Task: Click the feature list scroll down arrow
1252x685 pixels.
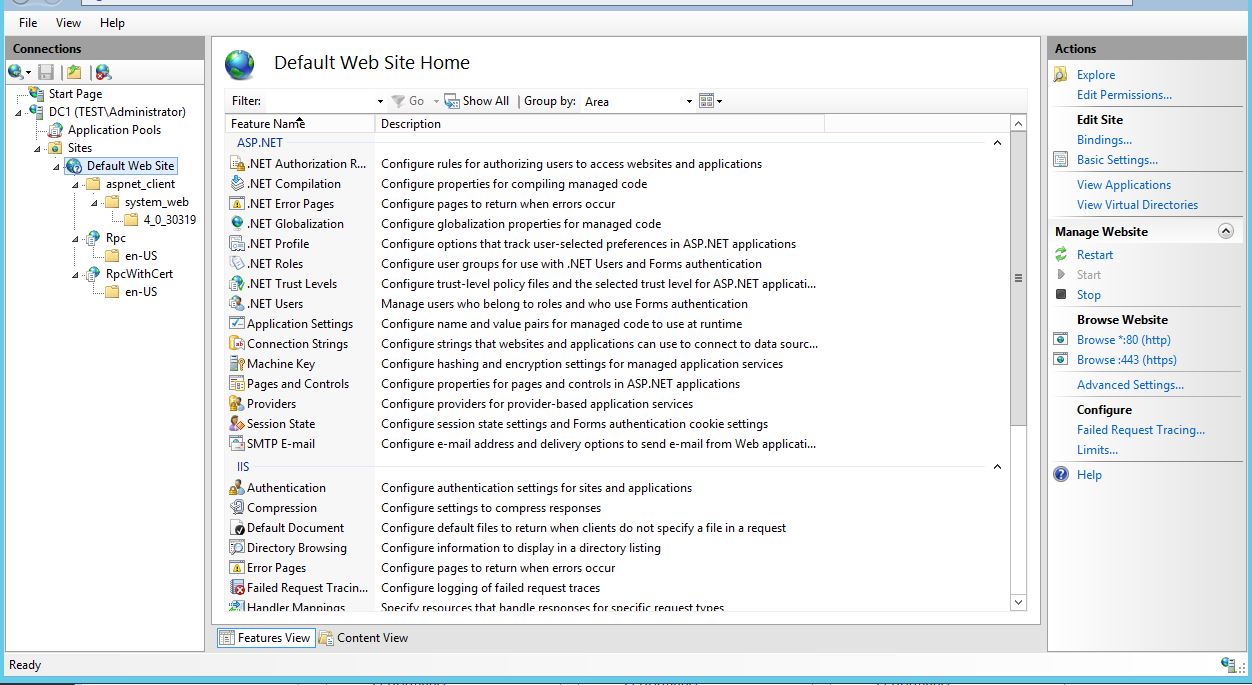Action: point(1019,602)
